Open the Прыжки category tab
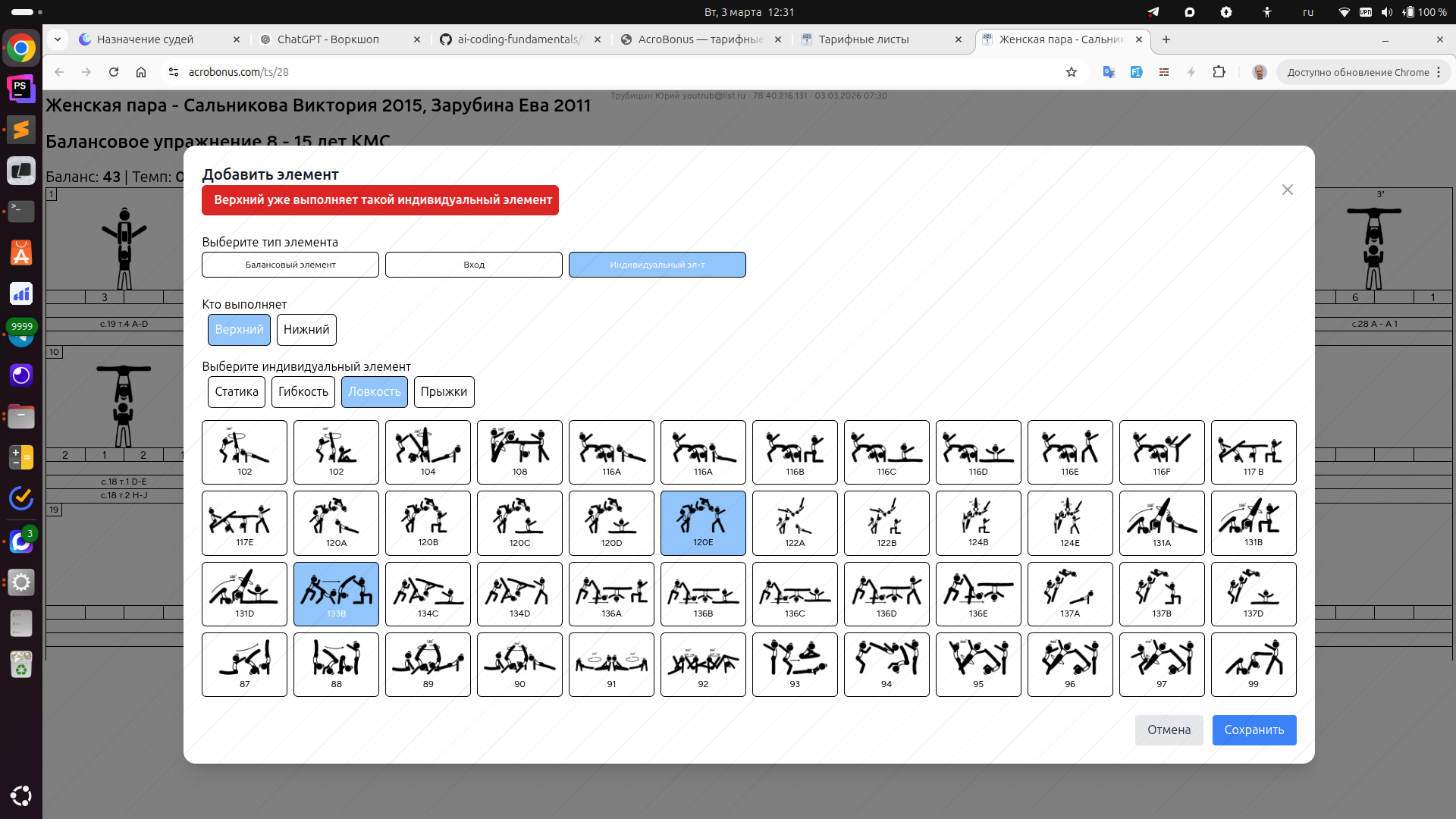 click(x=444, y=392)
